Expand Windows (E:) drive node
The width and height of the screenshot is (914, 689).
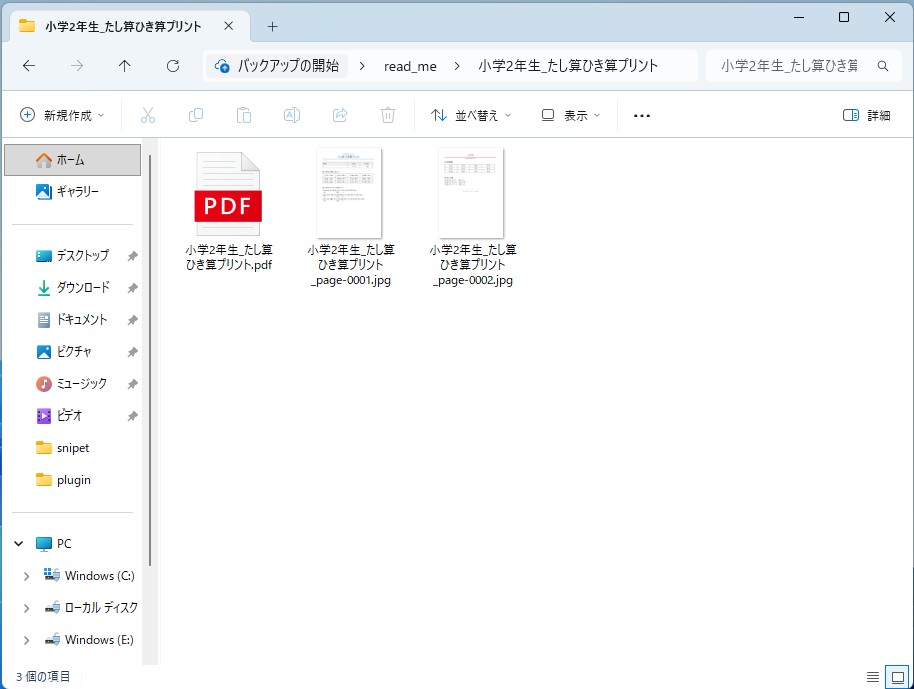click(x=26, y=641)
